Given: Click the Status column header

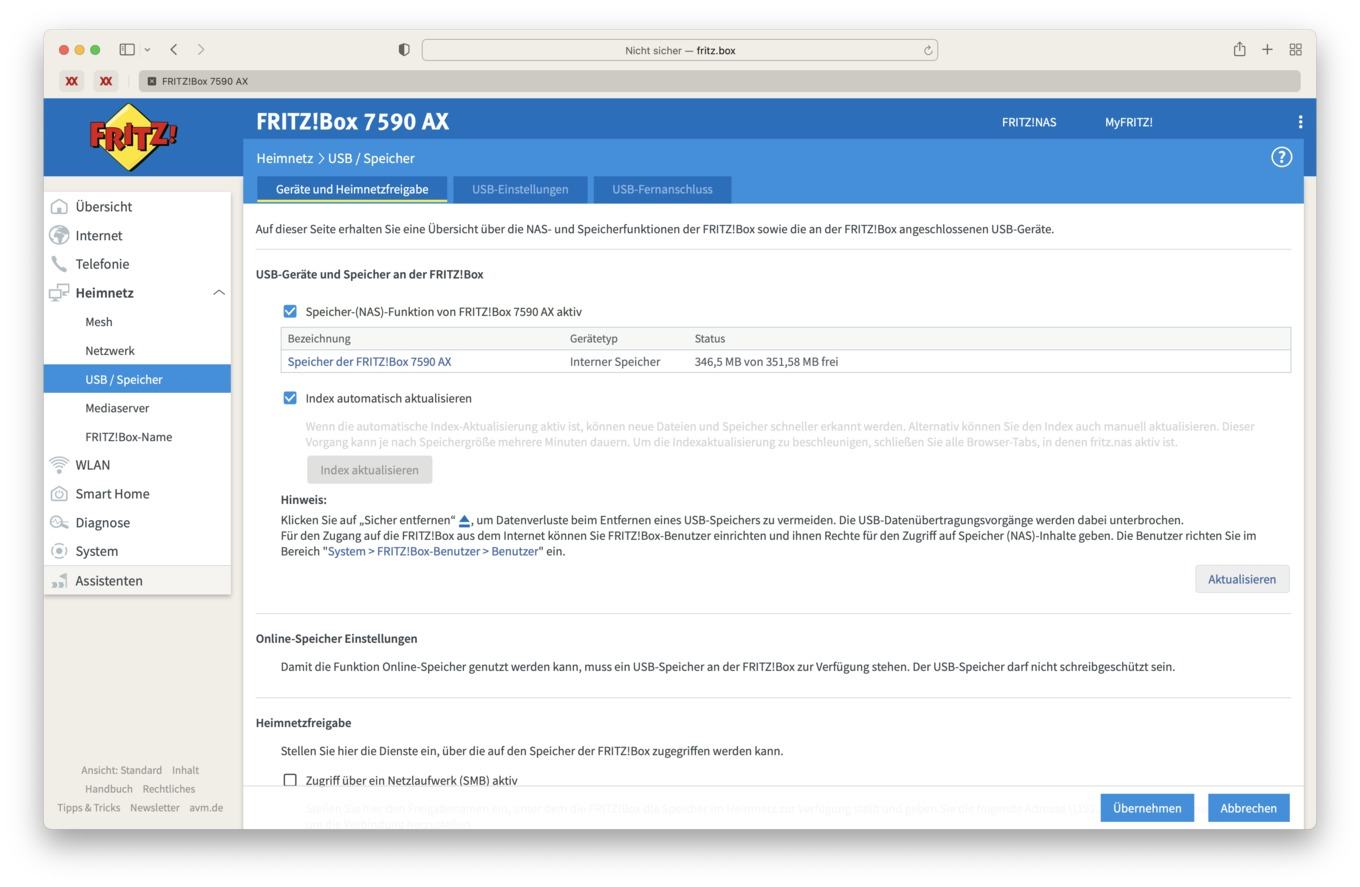Looking at the screenshot, I should point(710,339).
